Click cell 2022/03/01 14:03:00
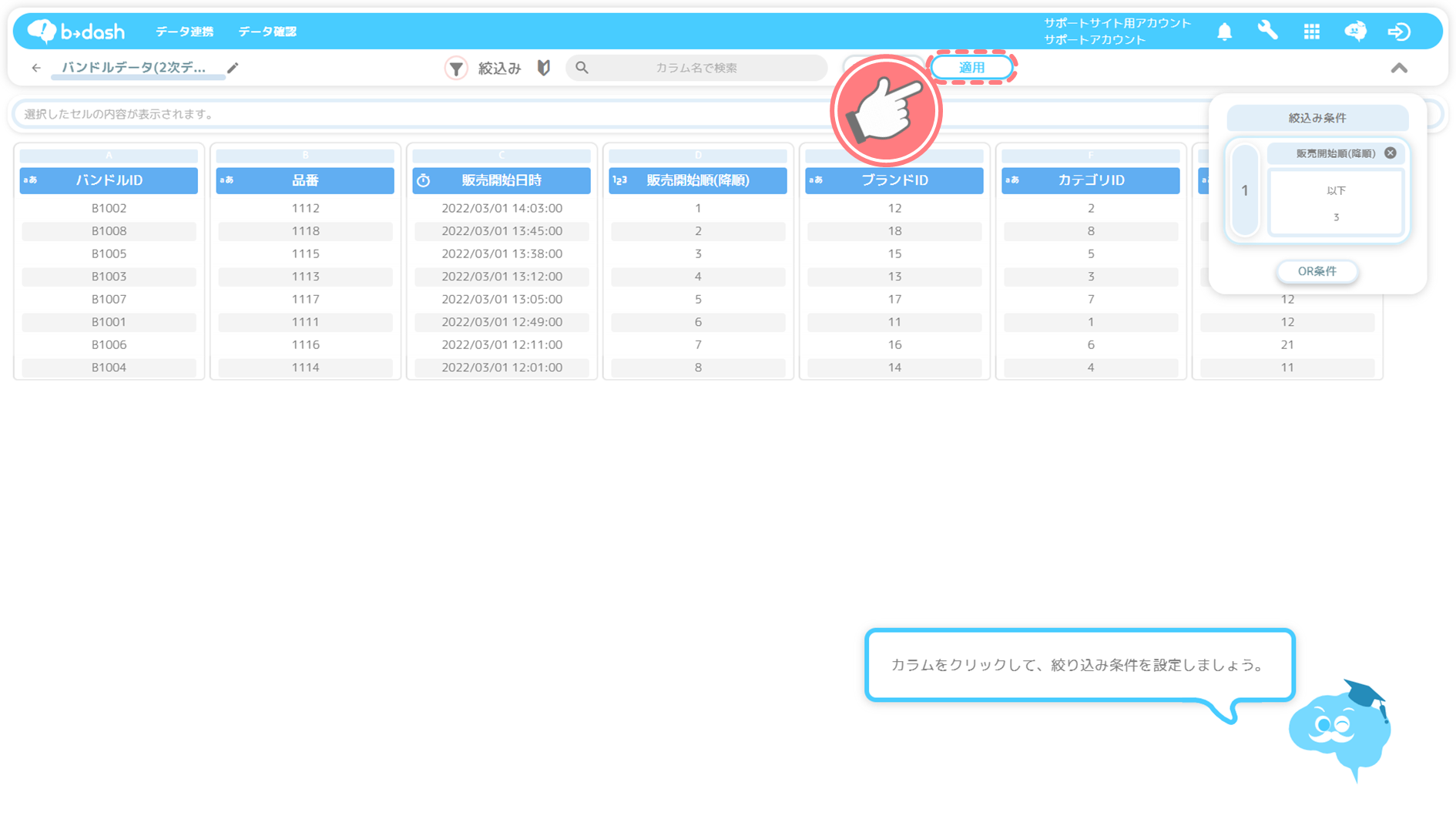1456x819 pixels. click(x=502, y=208)
